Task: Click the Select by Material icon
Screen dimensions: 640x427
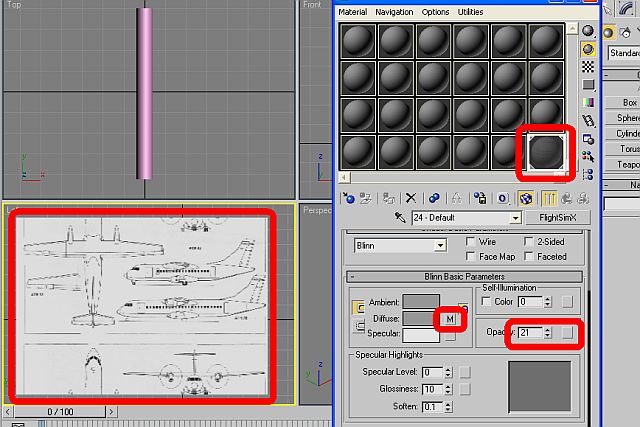Action: point(588,157)
